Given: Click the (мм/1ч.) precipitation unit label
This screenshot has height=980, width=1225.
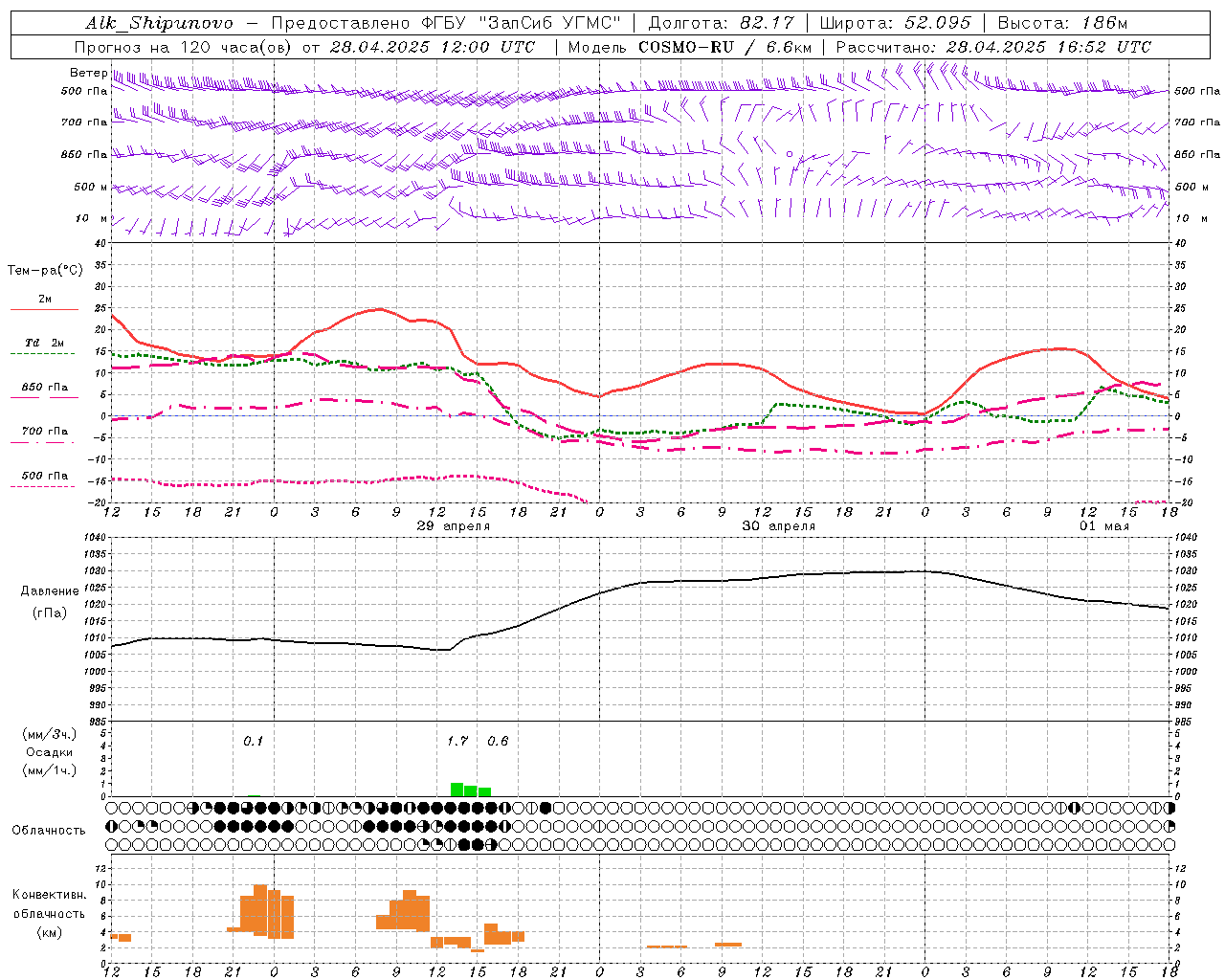Looking at the screenshot, I should point(50,770).
